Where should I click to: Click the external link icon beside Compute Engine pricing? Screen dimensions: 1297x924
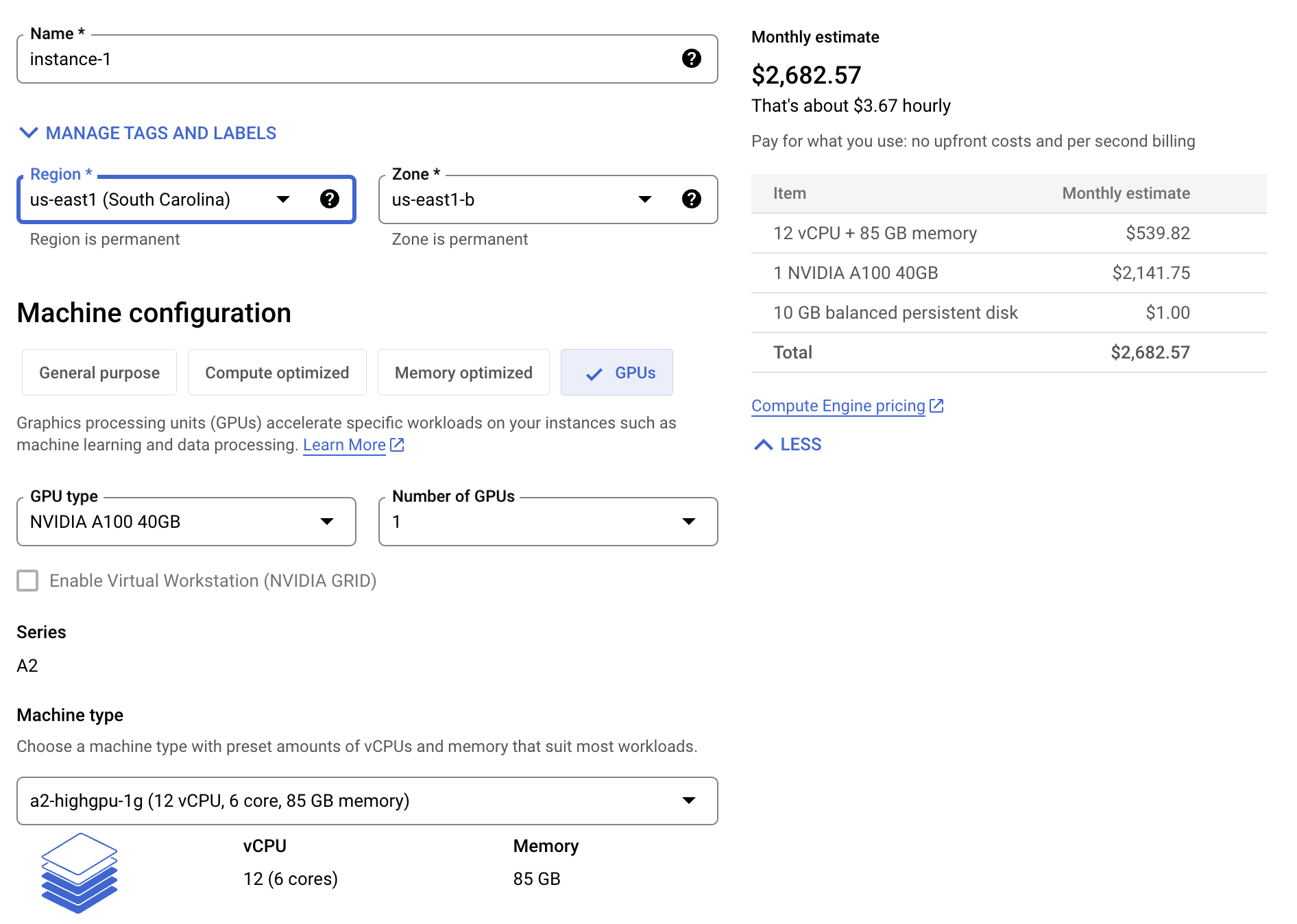point(936,404)
